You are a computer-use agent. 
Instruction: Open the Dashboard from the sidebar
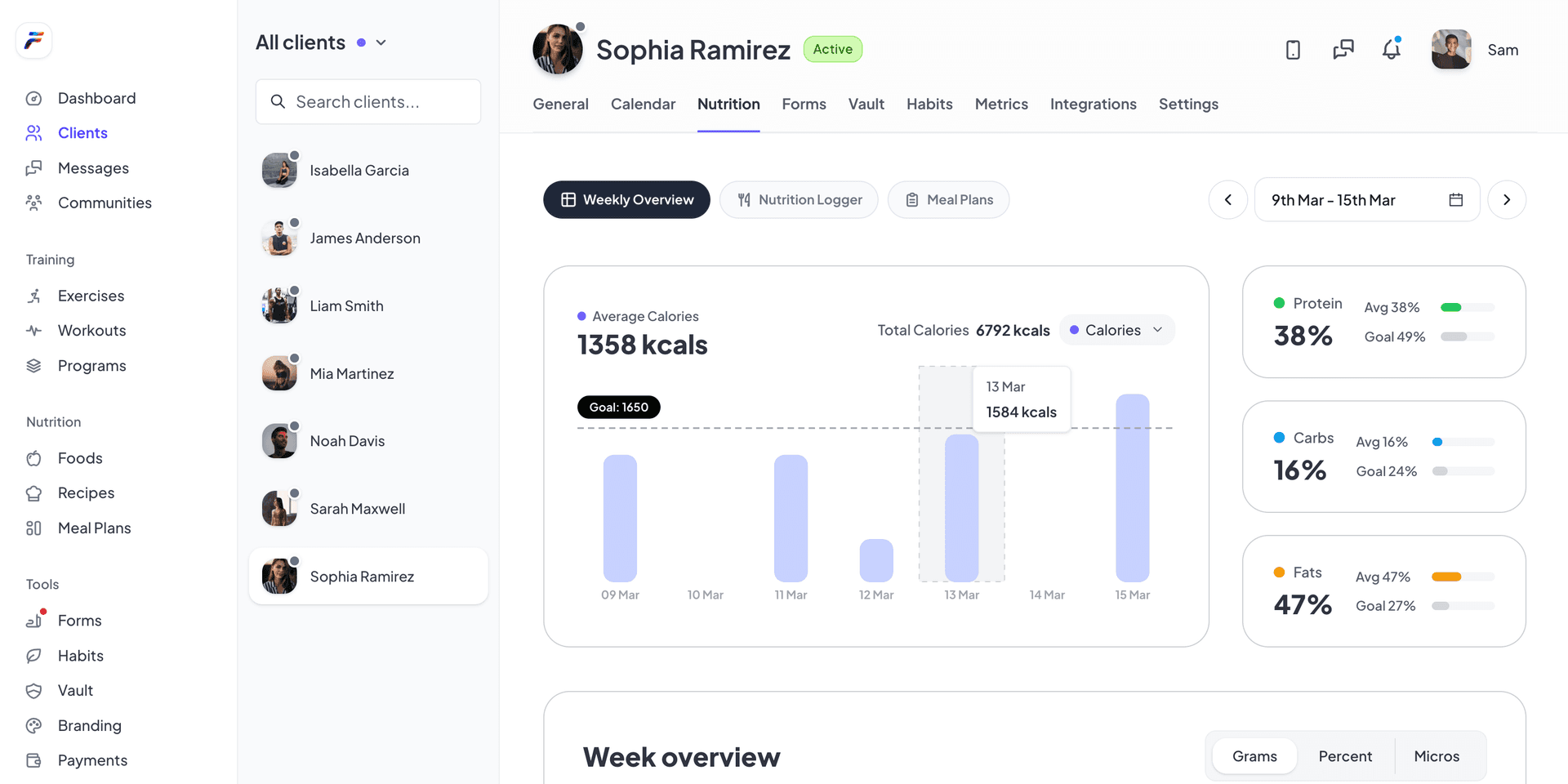coord(96,98)
